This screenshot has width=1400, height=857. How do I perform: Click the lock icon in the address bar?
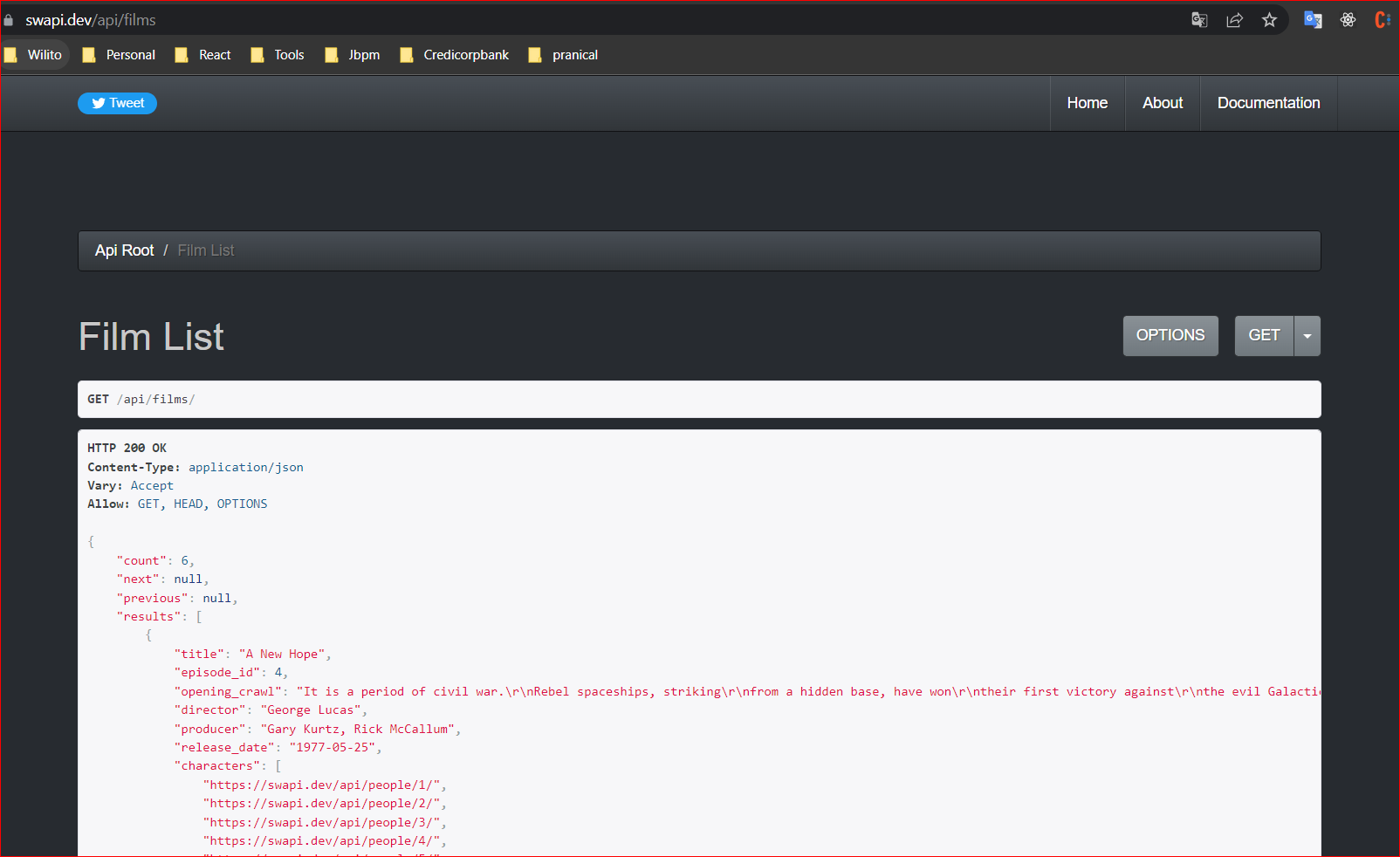click(9, 20)
